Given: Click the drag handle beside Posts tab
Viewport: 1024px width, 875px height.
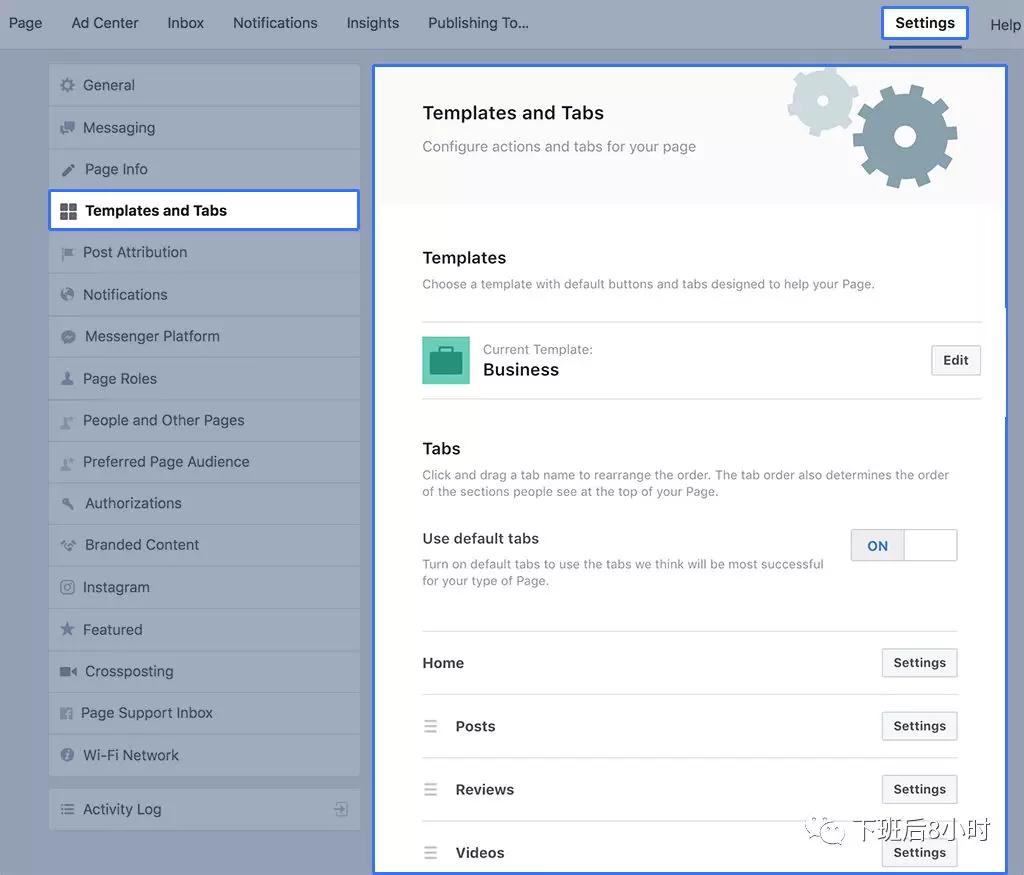Looking at the screenshot, I should click(431, 727).
